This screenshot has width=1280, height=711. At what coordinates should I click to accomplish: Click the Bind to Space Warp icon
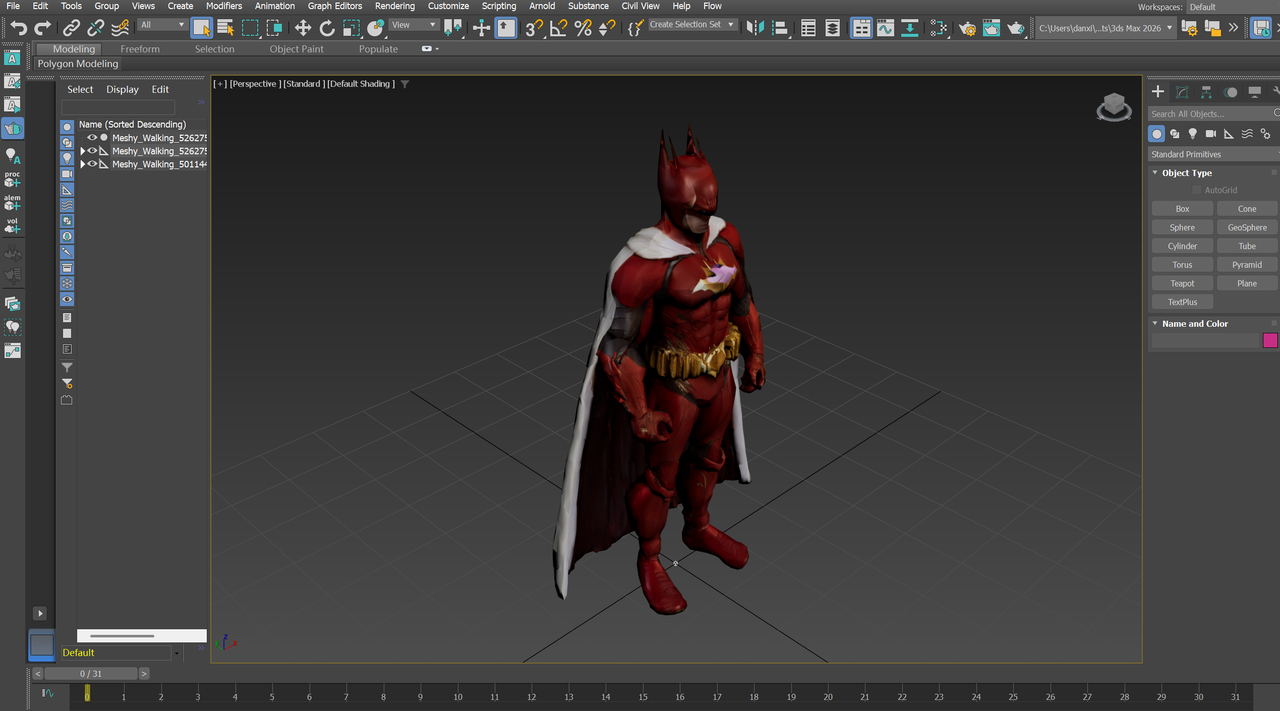(120, 28)
